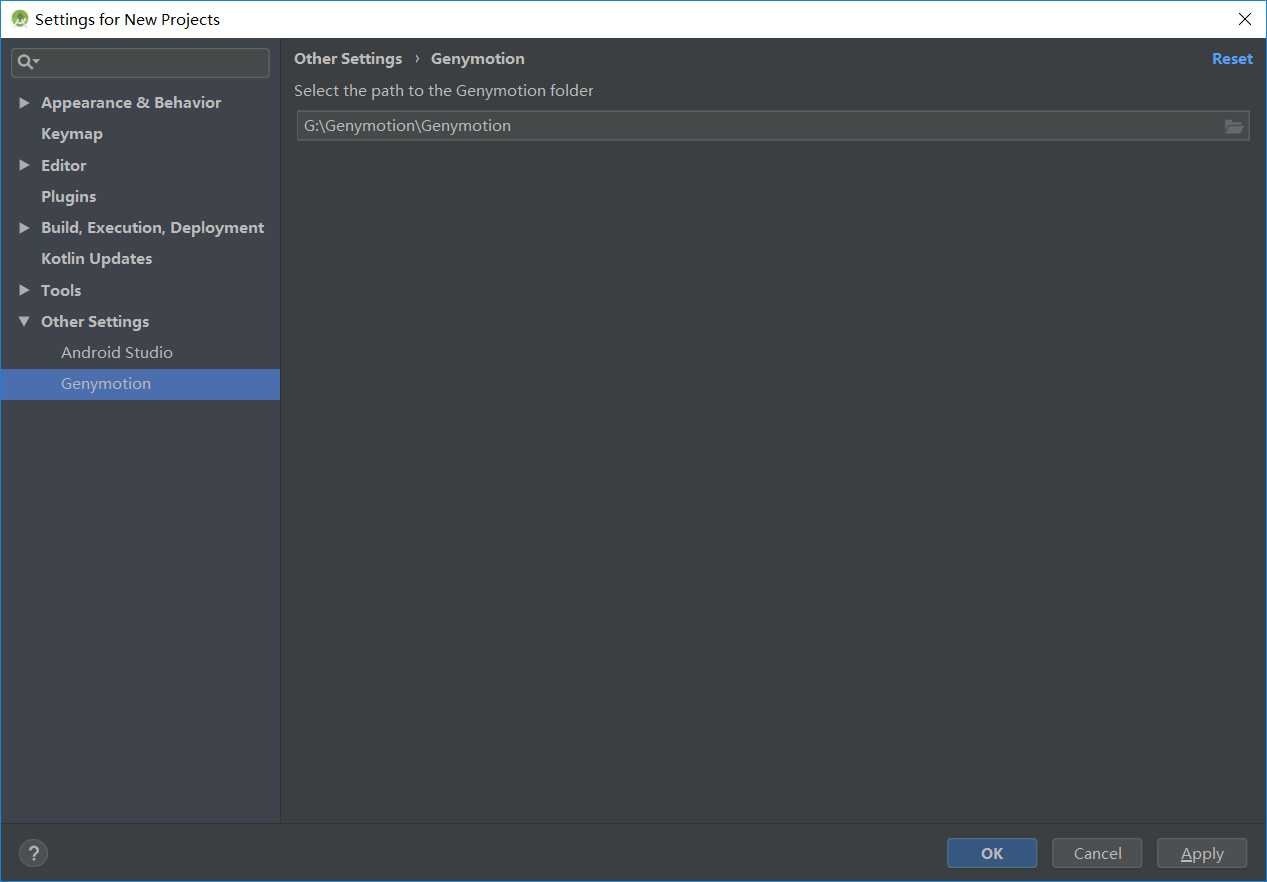This screenshot has height=882, width=1267.
Task: Expand the Build, Execution, Deployment arrow
Action: (x=25, y=228)
